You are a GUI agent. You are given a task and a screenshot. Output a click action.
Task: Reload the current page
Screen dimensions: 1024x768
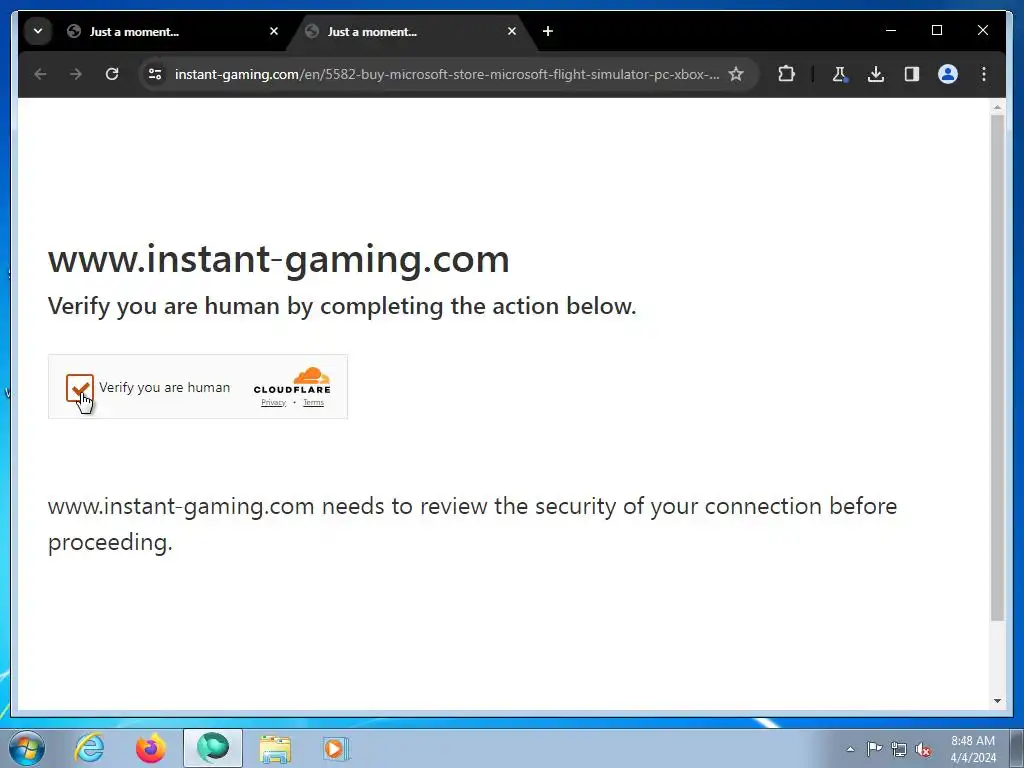[112, 74]
